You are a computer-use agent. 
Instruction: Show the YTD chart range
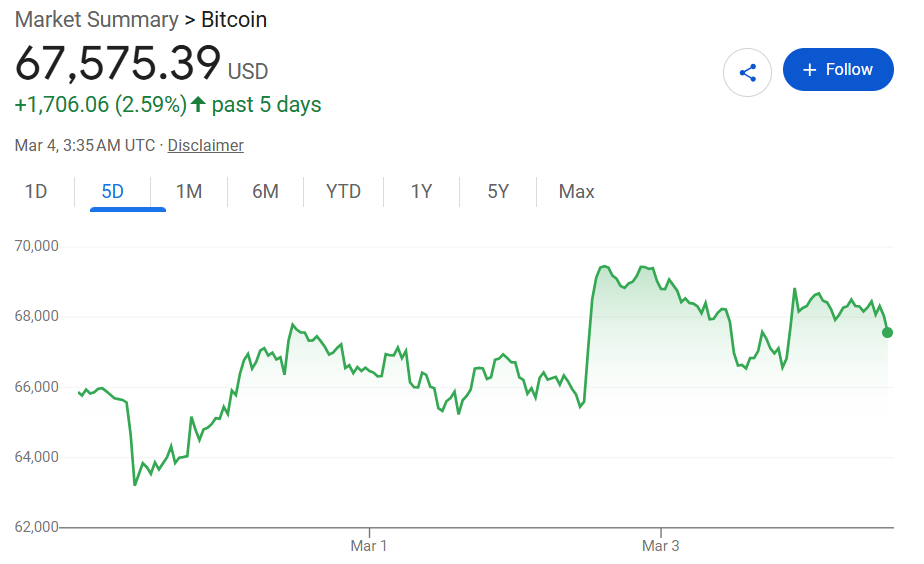coord(343,191)
